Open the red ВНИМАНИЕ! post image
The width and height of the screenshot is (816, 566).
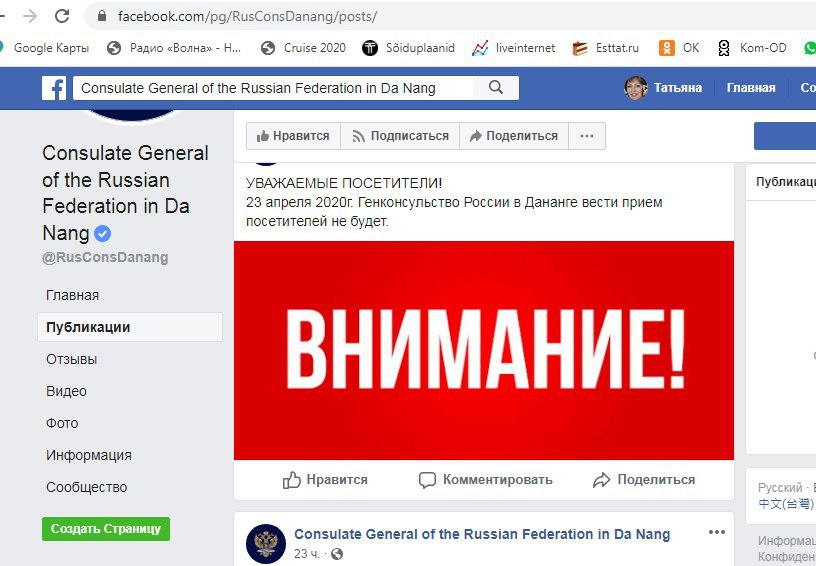point(484,350)
